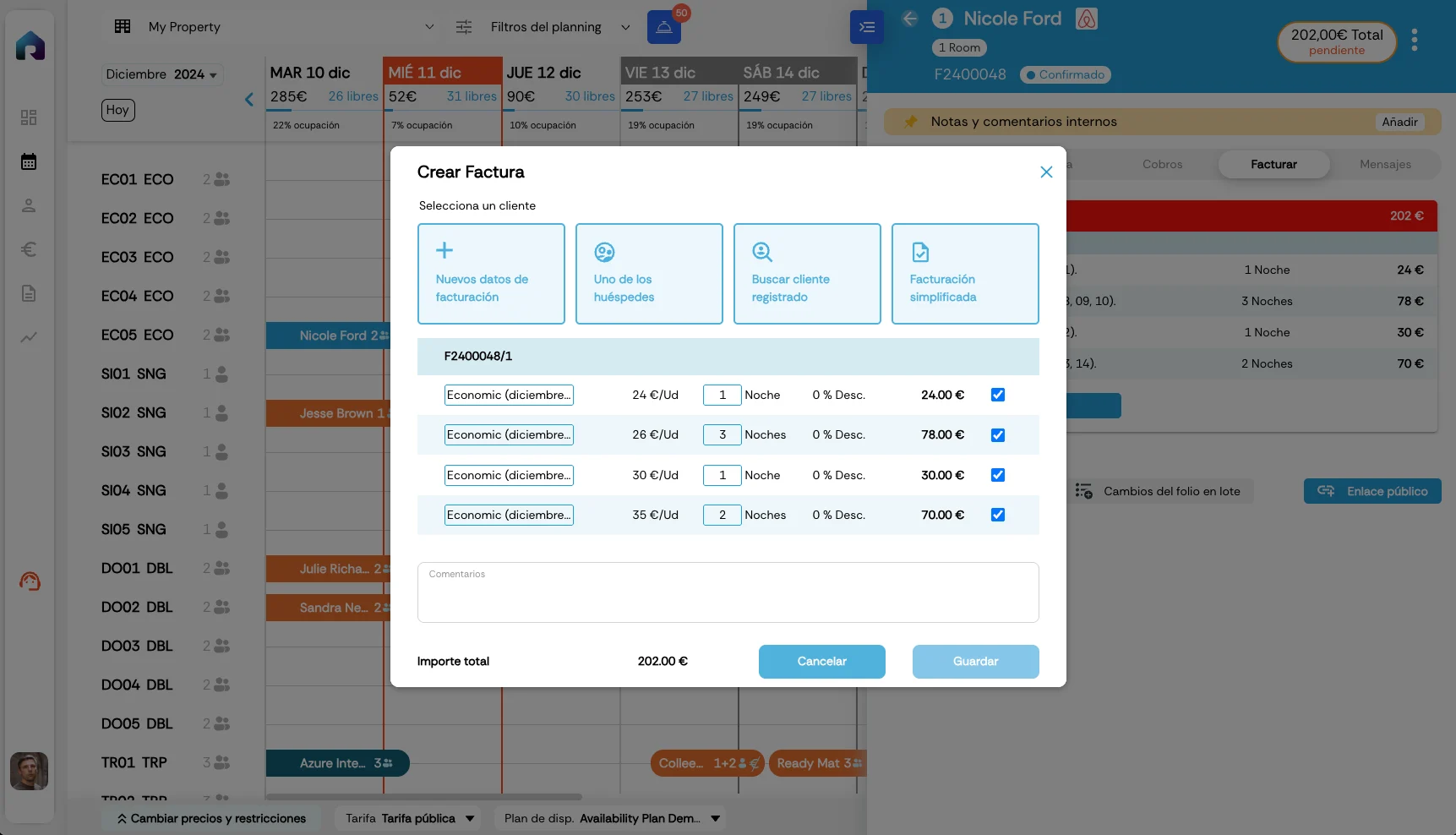Click the horizontal planning scrollbar
This screenshot has height=835, width=1456.
tap(424, 797)
